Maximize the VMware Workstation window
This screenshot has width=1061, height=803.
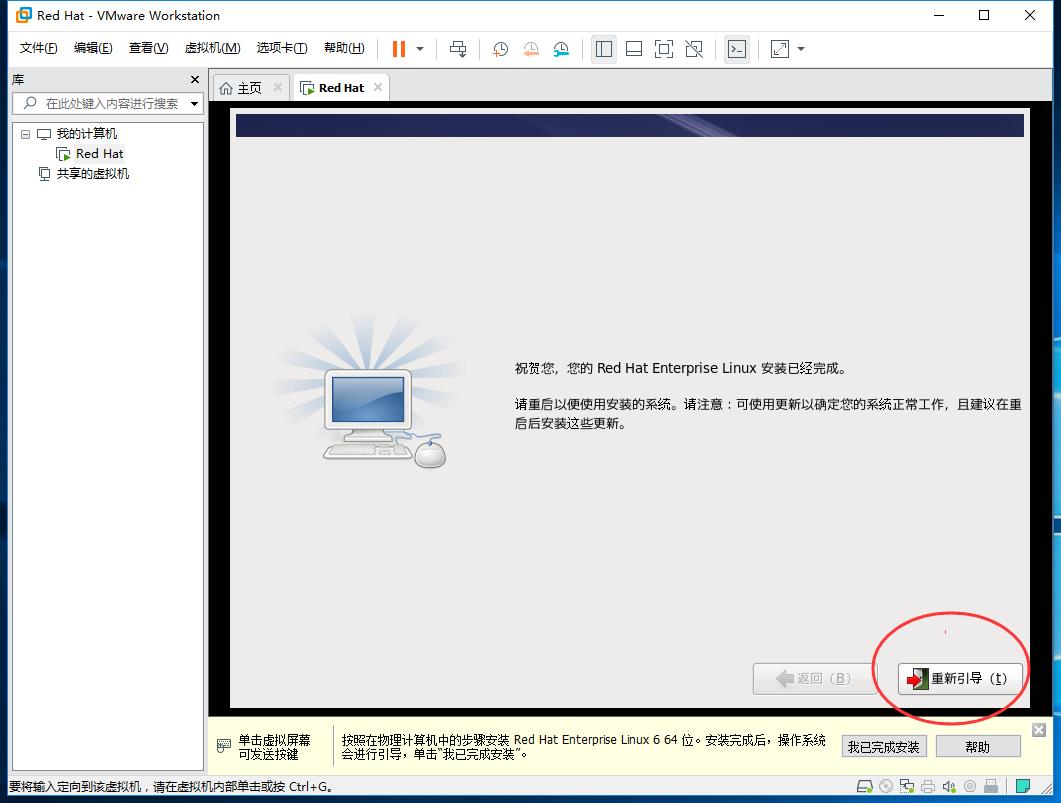(985, 15)
